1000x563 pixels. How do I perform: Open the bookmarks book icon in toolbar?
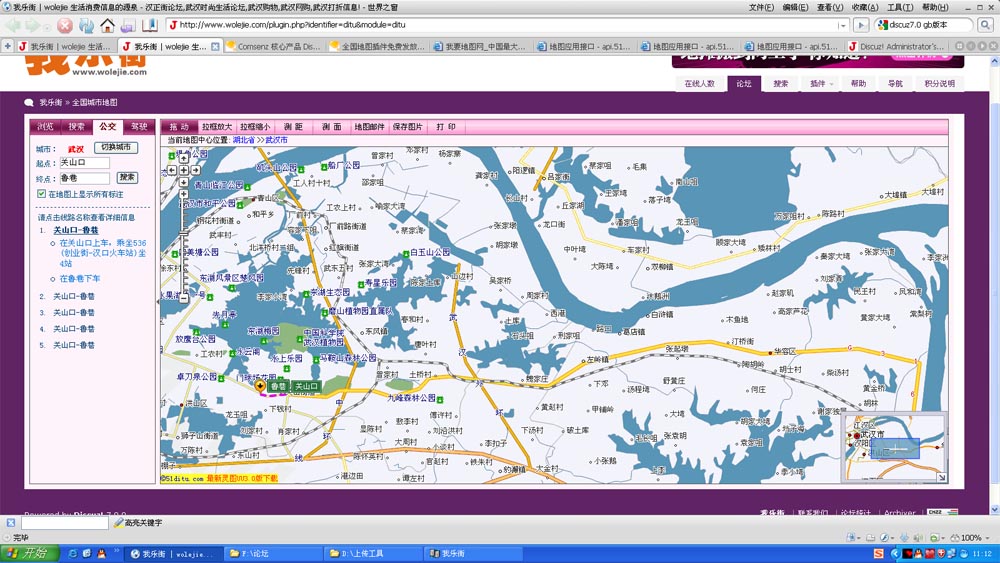click(x=150, y=26)
